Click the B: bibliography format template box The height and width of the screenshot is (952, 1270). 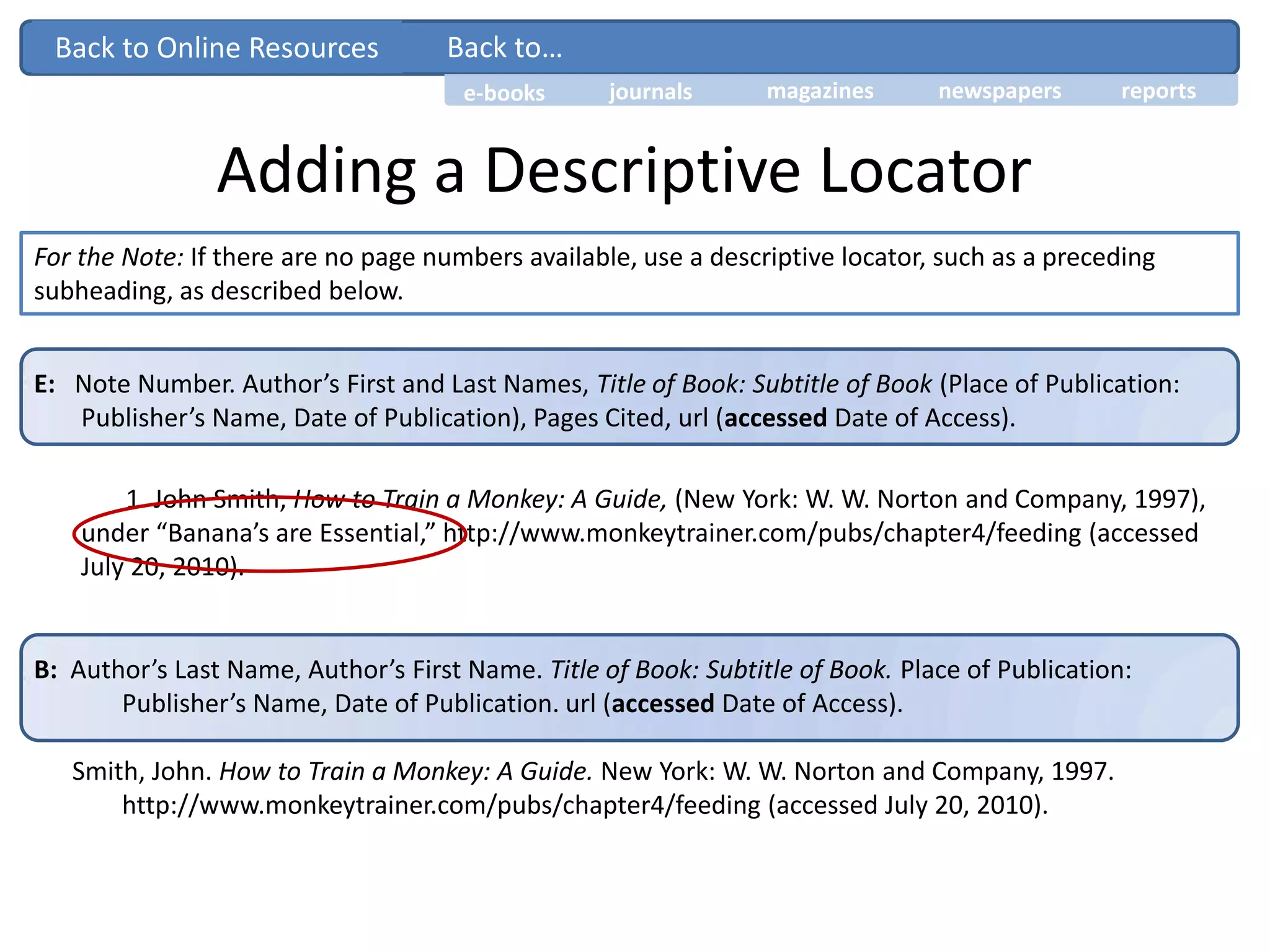pyautogui.click(x=629, y=687)
